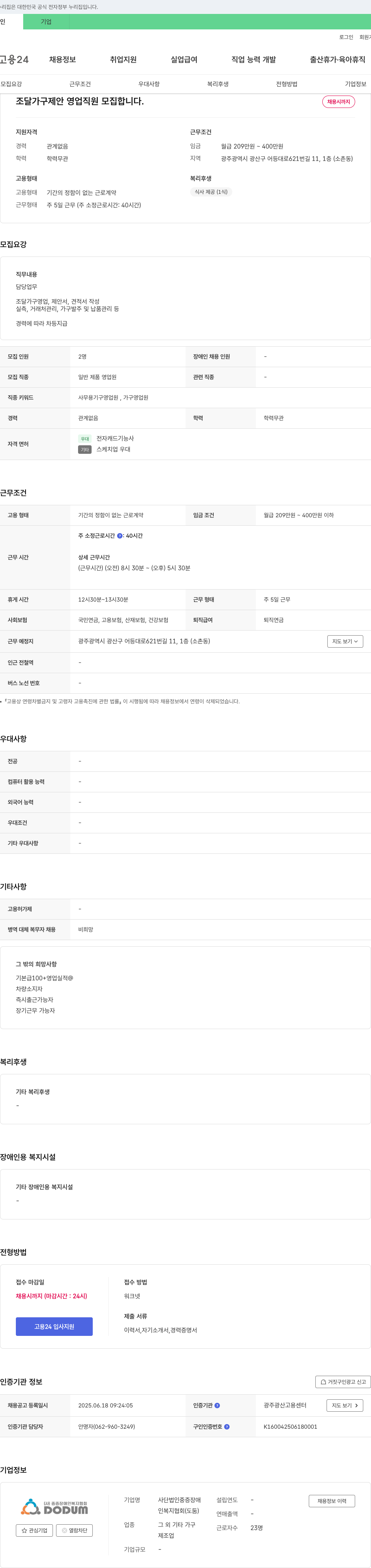Click the gray 기타 qualification badge
The image size is (371, 1568).
[85, 450]
